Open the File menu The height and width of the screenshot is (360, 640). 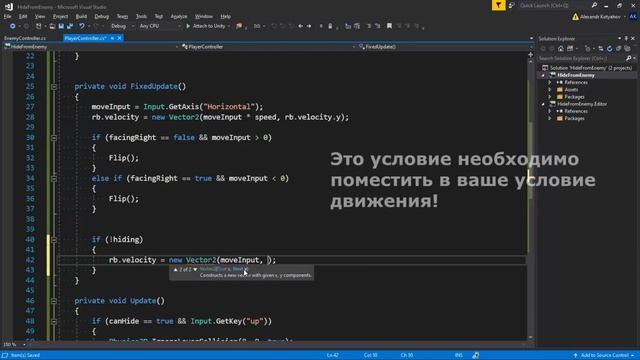point(7,16)
